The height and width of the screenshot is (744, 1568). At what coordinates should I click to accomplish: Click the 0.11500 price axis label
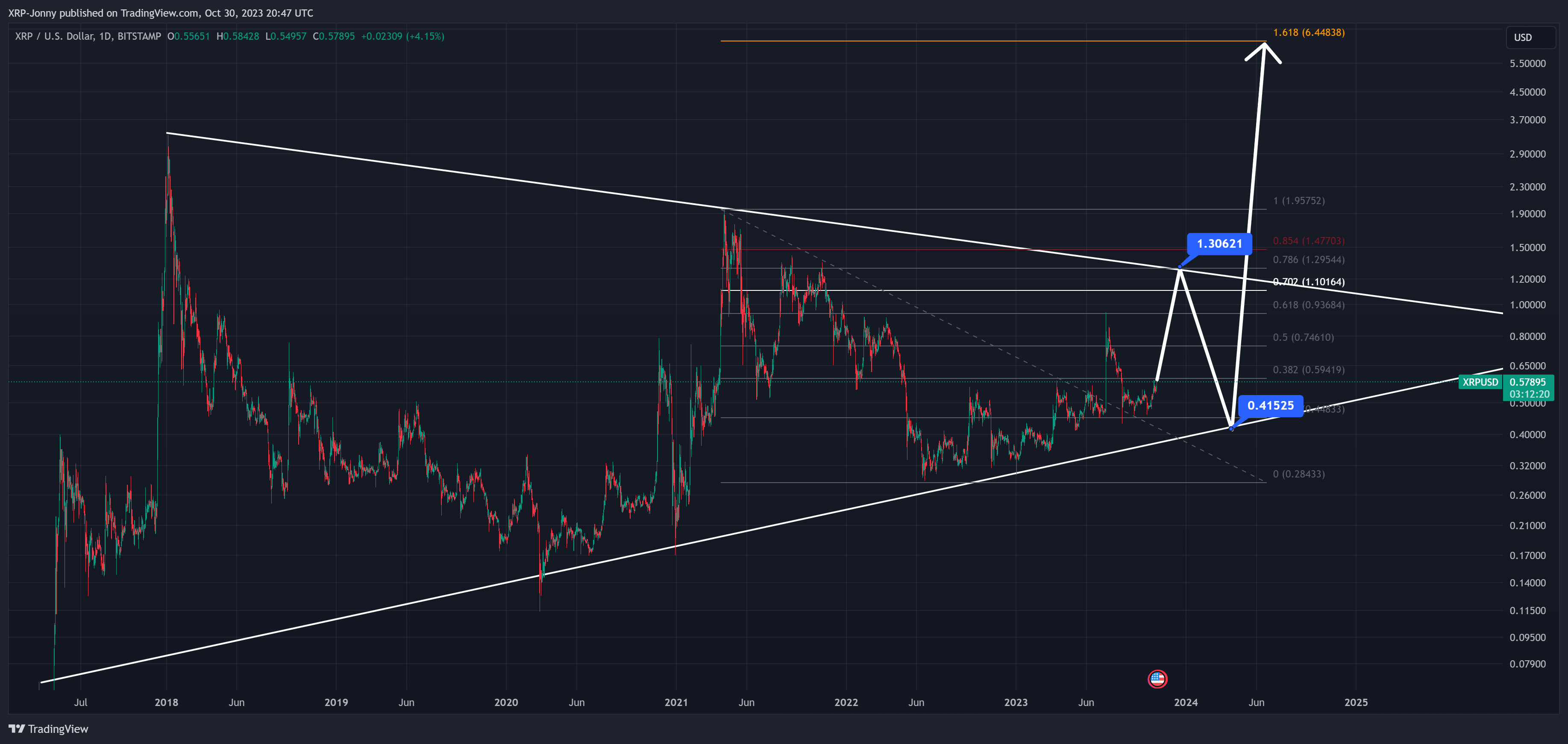pyautogui.click(x=1527, y=611)
